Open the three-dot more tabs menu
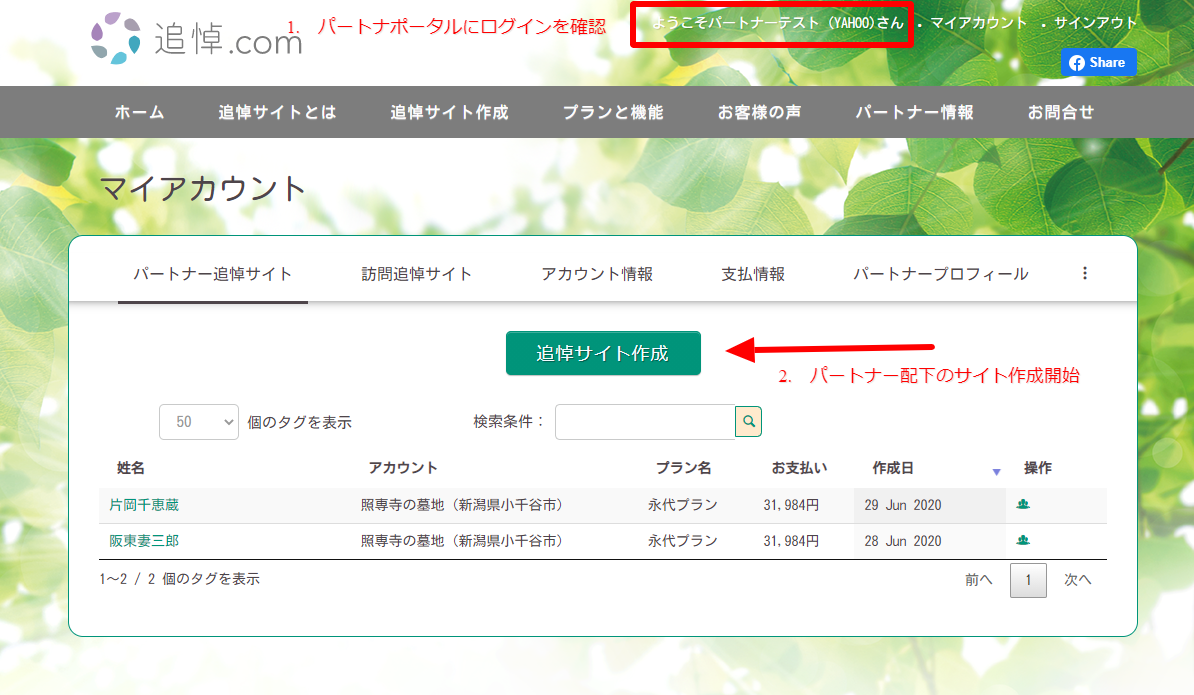This screenshot has height=695, width=1194. [x=1085, y=273]
